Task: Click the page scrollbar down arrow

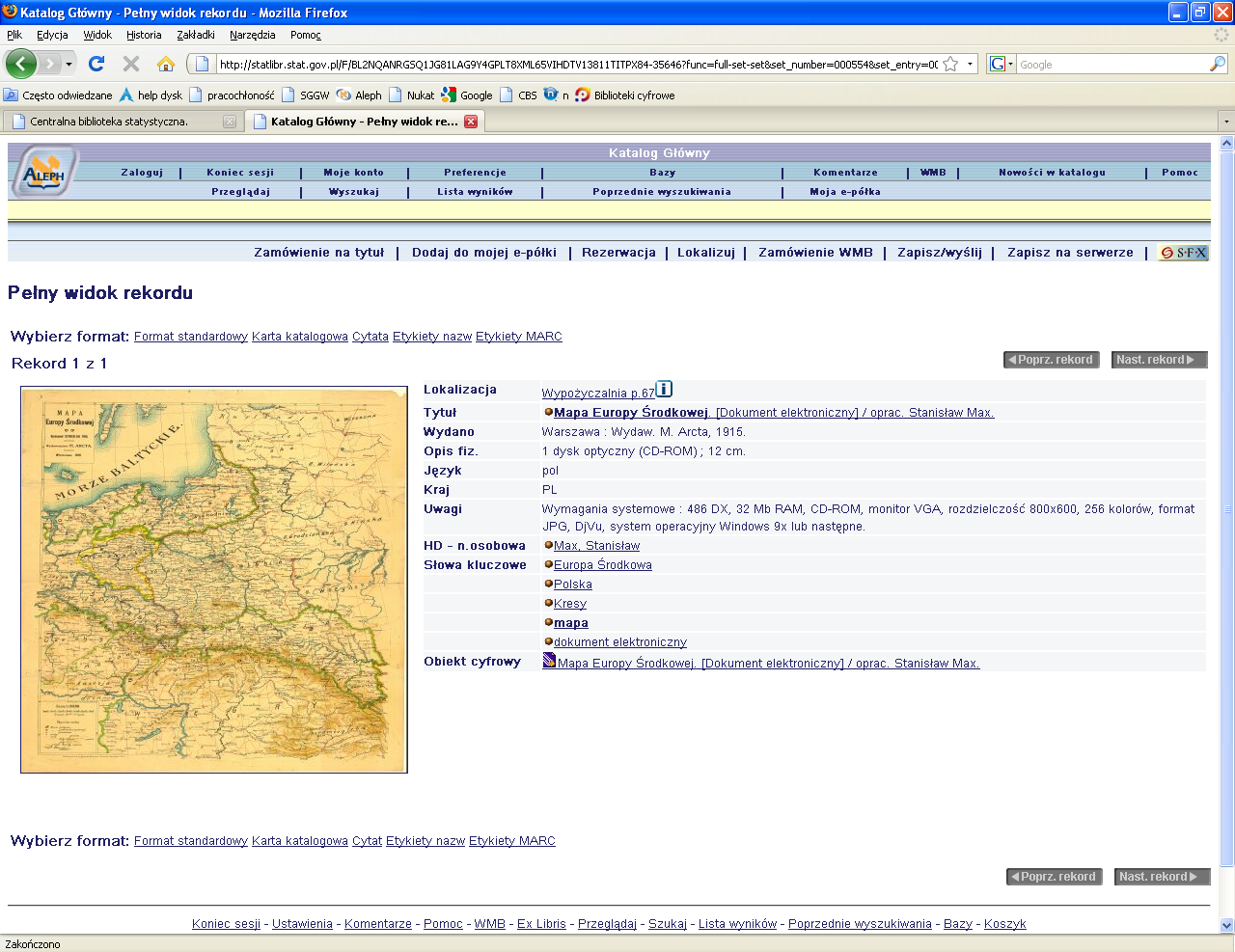Action: click(x=1227, y=926)
